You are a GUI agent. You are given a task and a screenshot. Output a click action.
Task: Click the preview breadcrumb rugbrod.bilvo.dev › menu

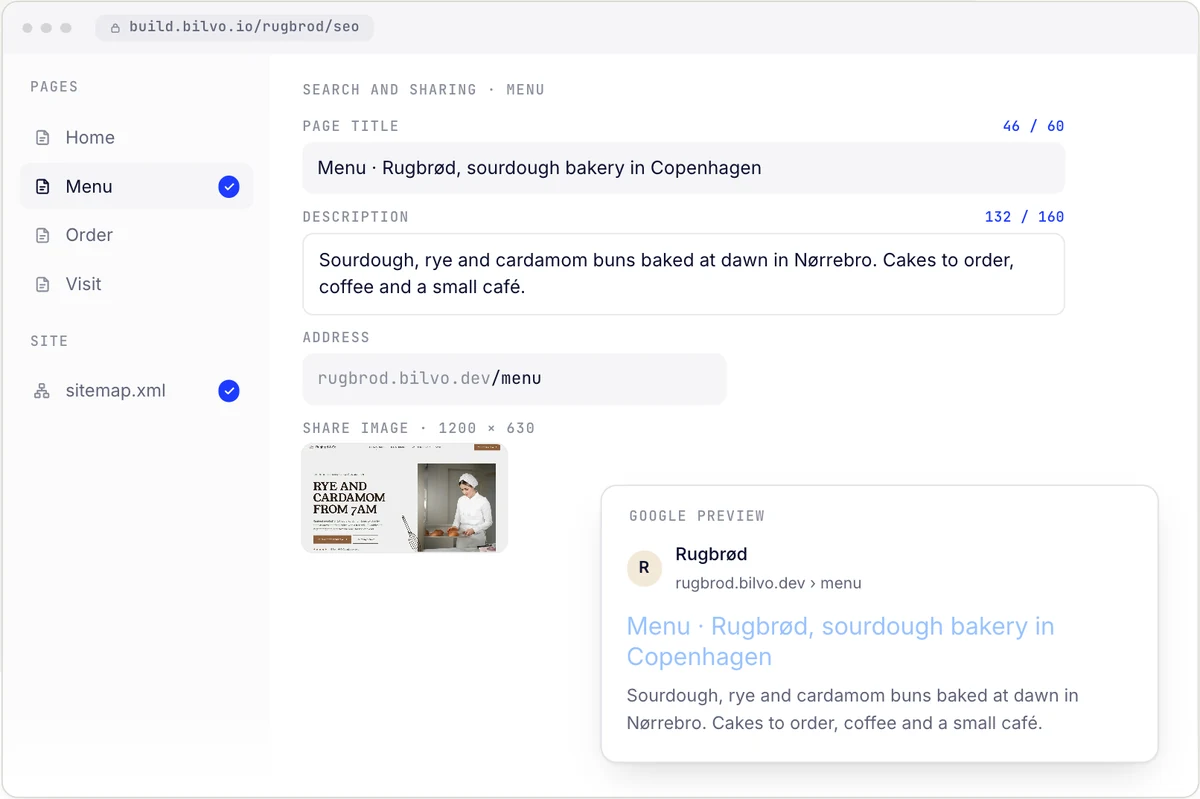pos(768,583)
